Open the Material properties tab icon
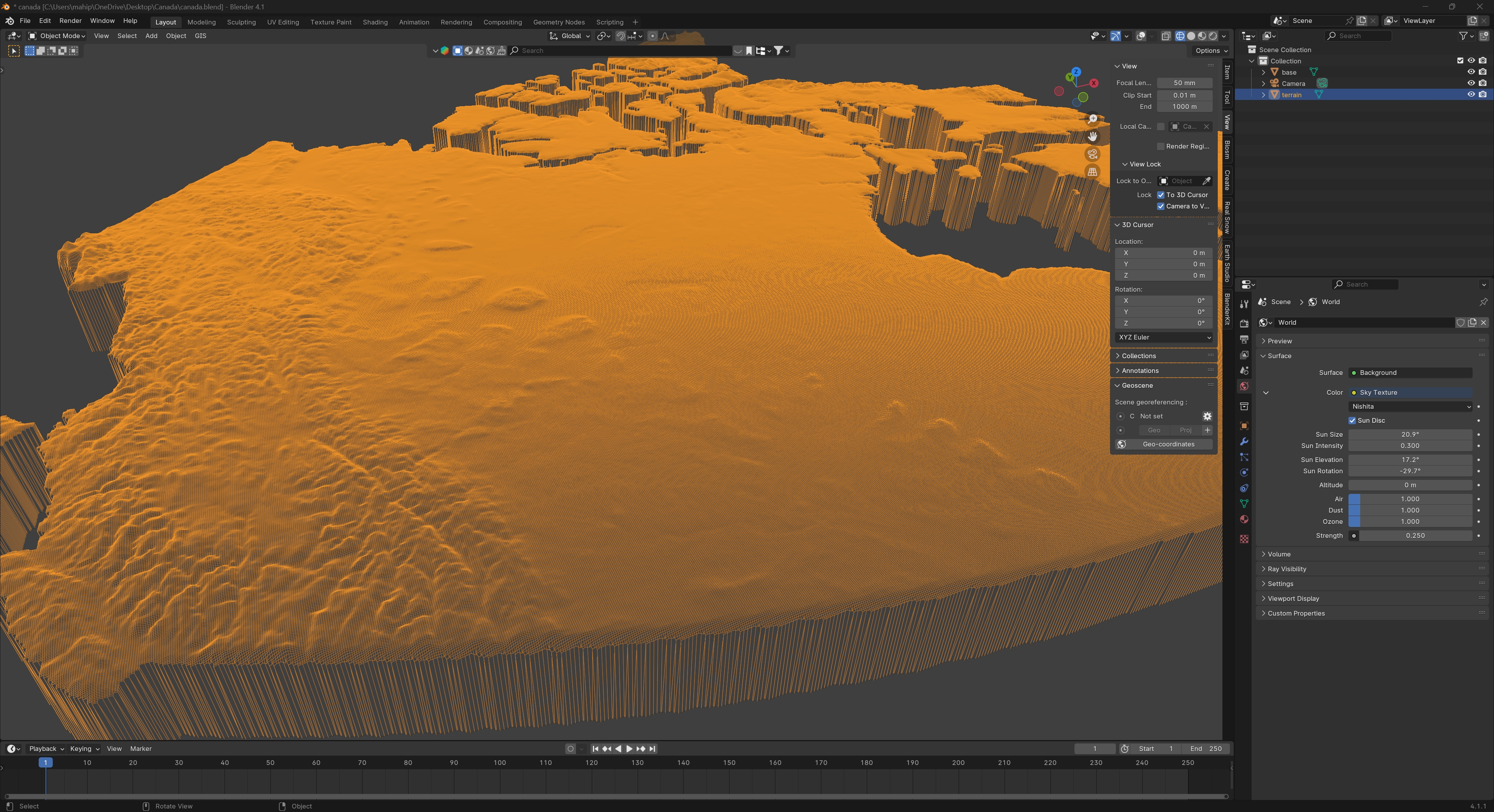1494x812 pixels. point(1244,519)
